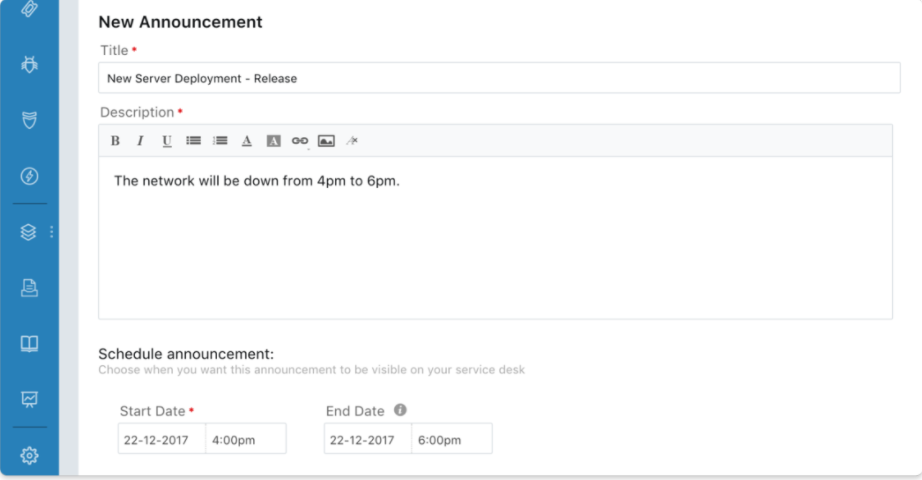Open the text color picker

[247, 141]
